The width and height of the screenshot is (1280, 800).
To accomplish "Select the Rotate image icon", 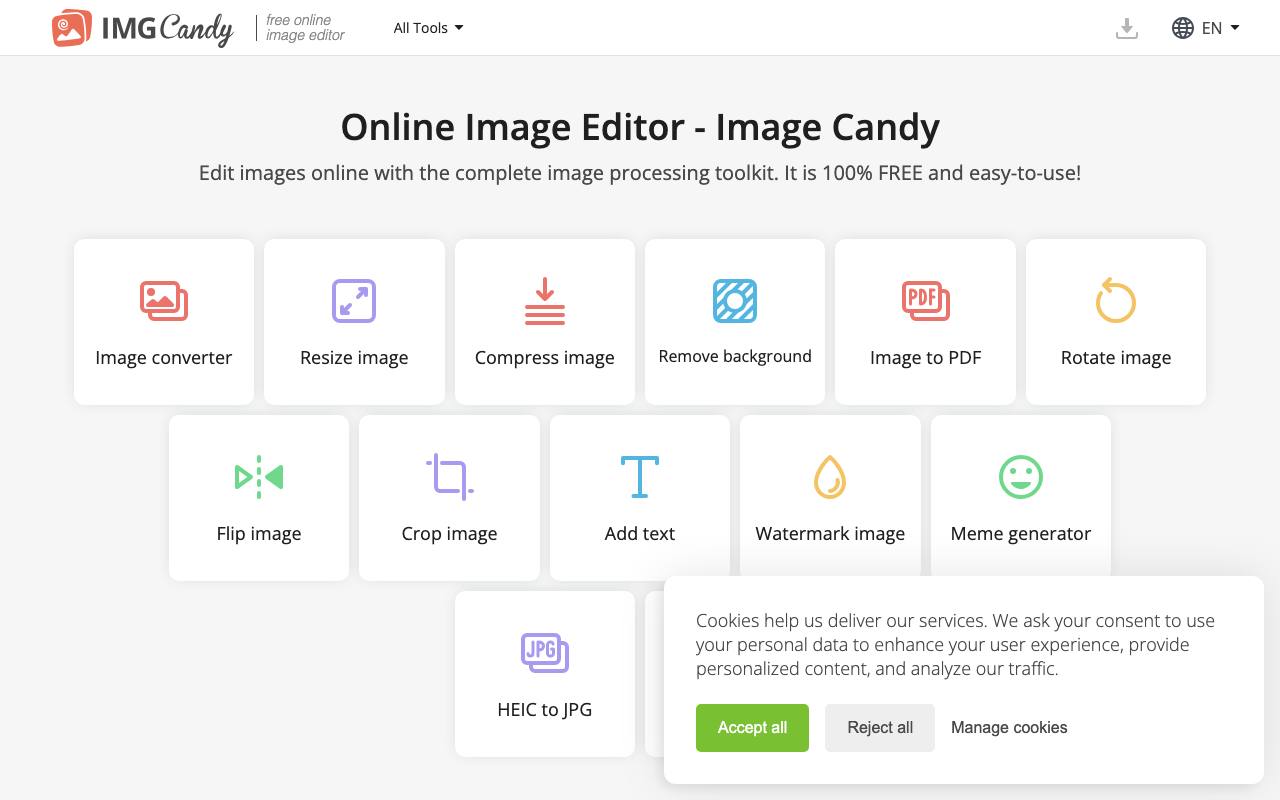I will [1116, 300].
